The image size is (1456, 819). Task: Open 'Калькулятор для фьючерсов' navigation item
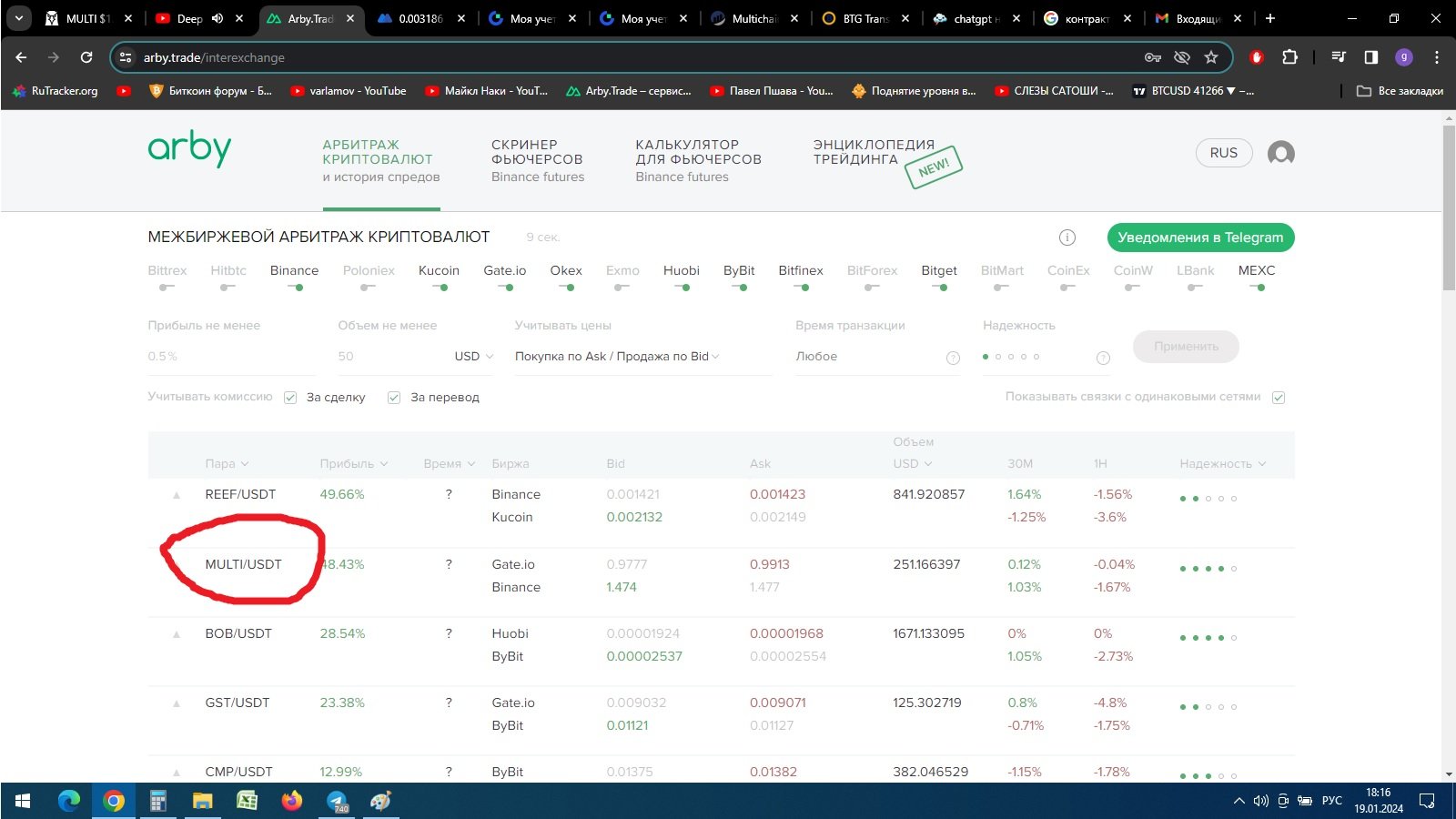(698, 160)
